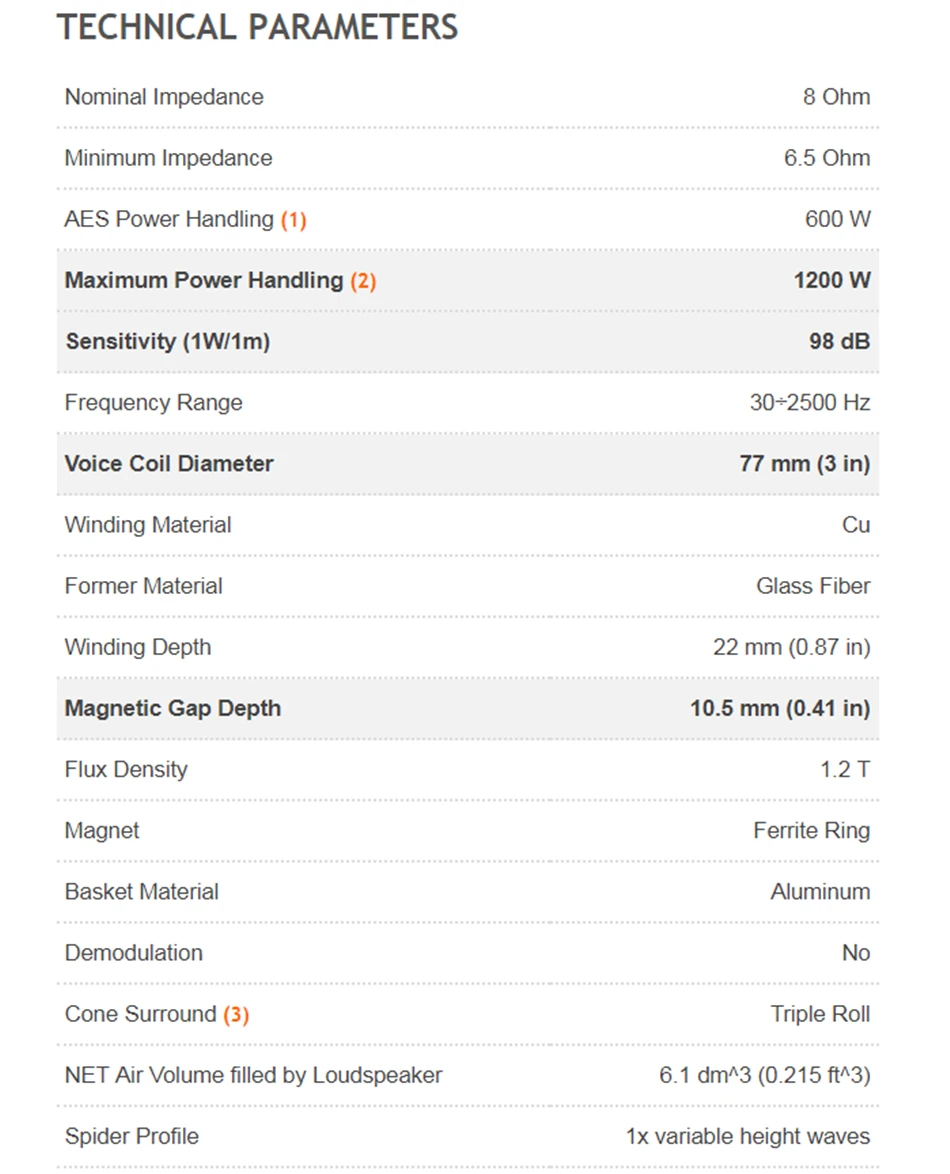Select the Magnetic Gap Depth highlighted row

pyautogui.click(x=468, y=709)
